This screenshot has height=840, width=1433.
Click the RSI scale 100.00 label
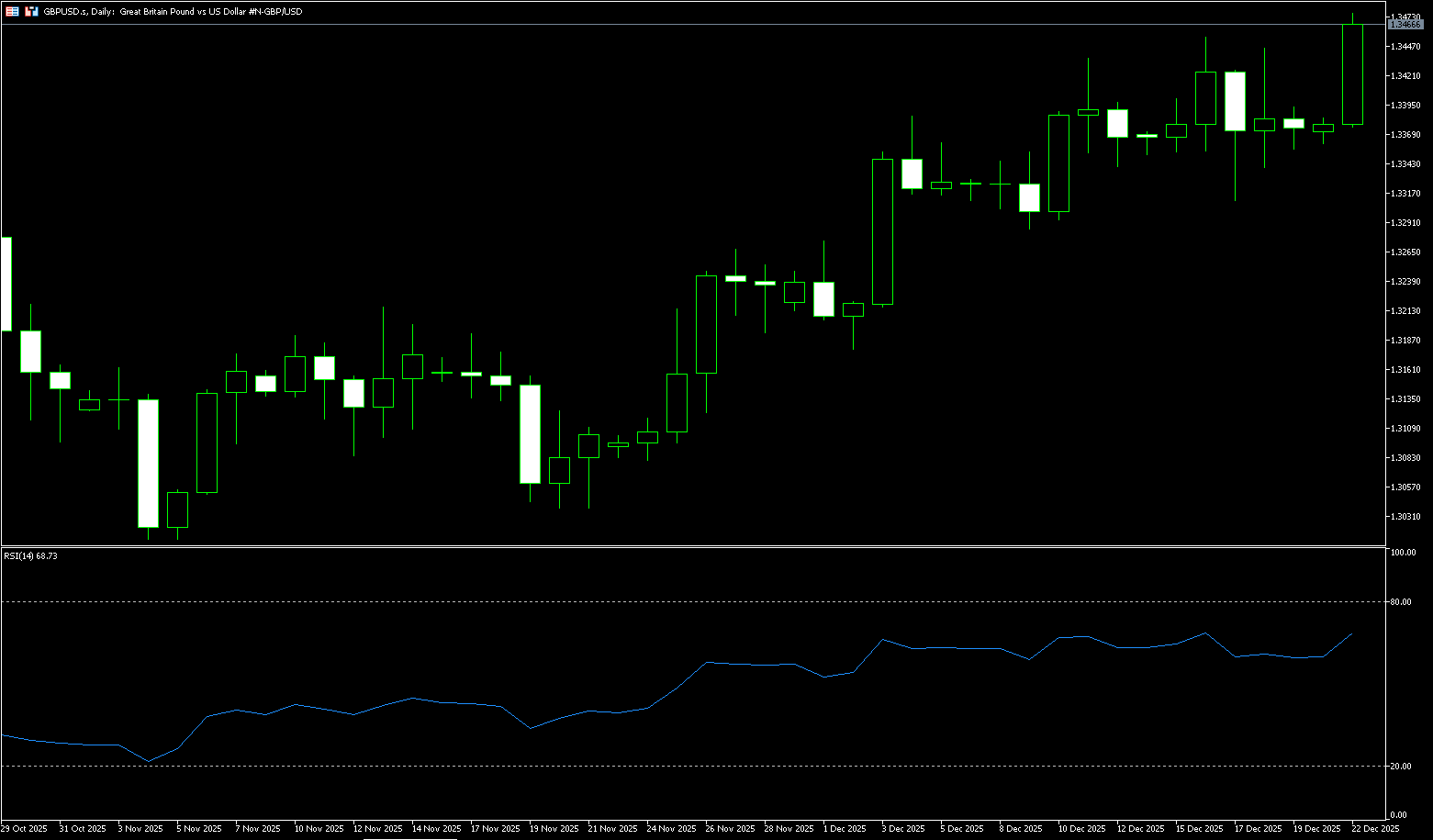point(1404,553)
